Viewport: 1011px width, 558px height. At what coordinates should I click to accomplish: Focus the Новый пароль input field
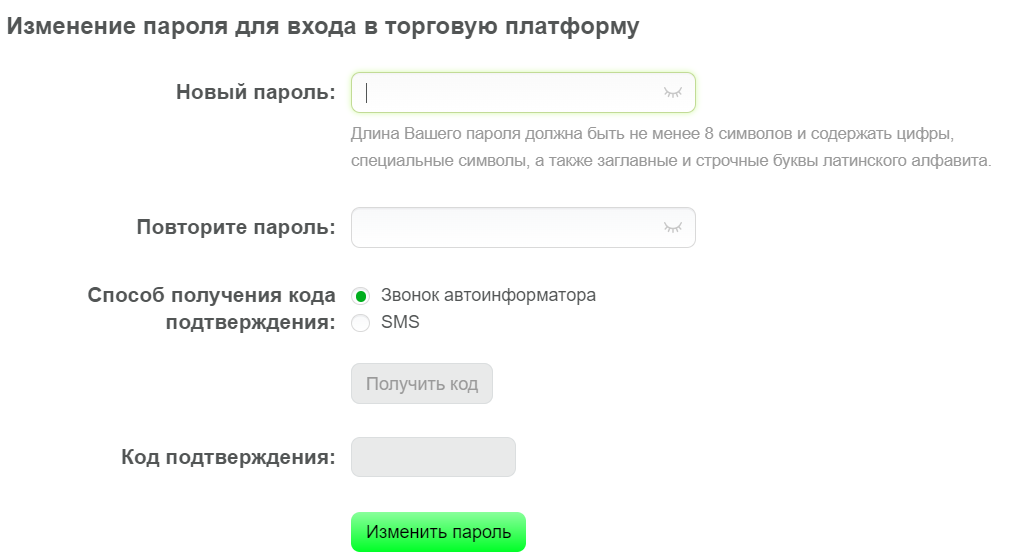pos(523,92)
